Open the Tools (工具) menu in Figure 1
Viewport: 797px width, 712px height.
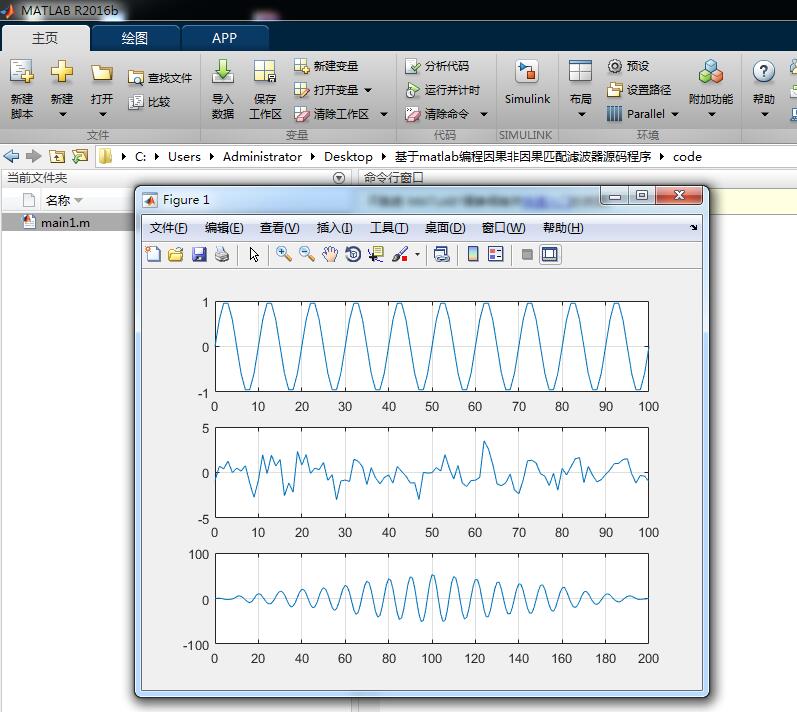(389, 228)
